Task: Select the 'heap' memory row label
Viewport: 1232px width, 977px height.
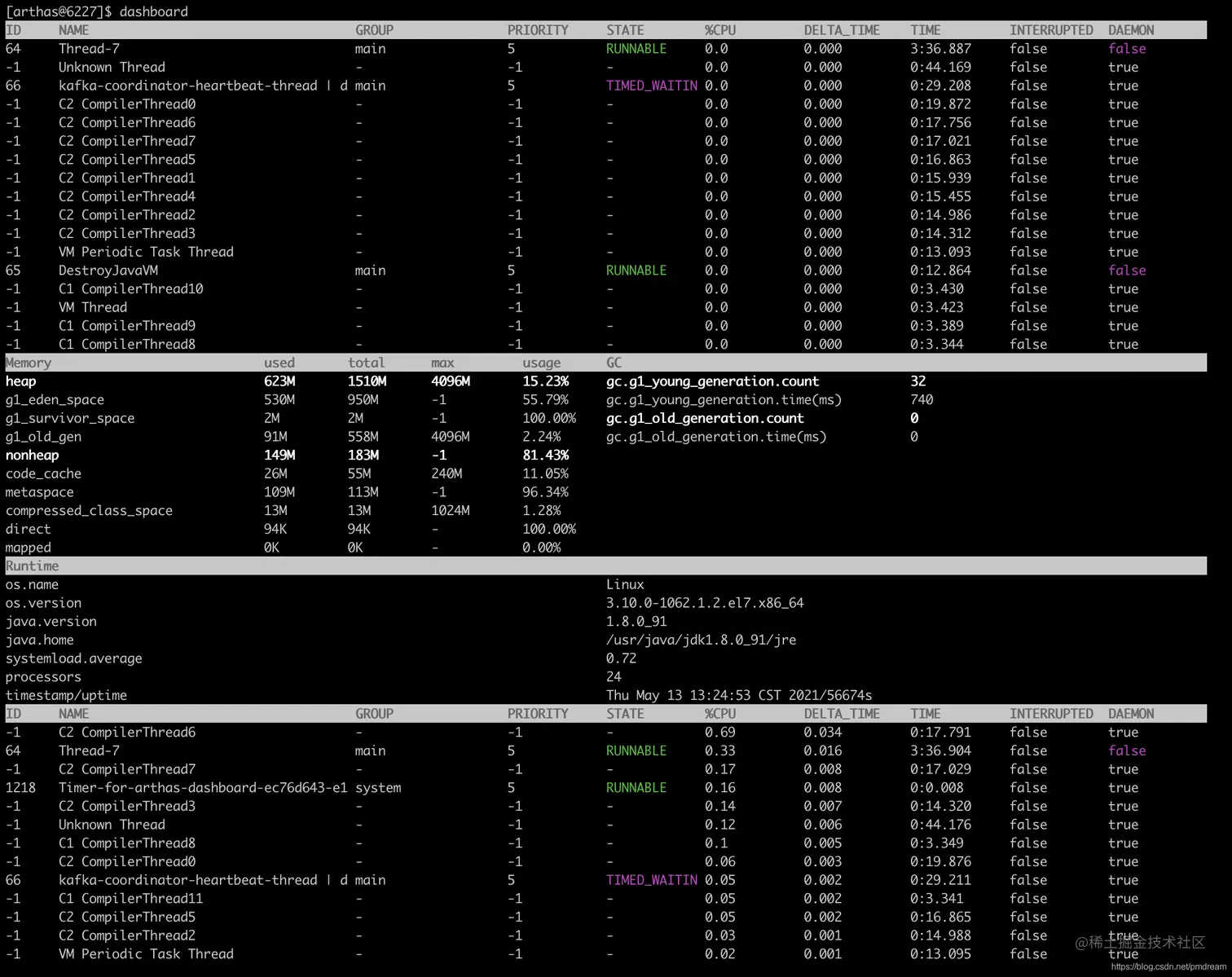Action: pos(20,381)
